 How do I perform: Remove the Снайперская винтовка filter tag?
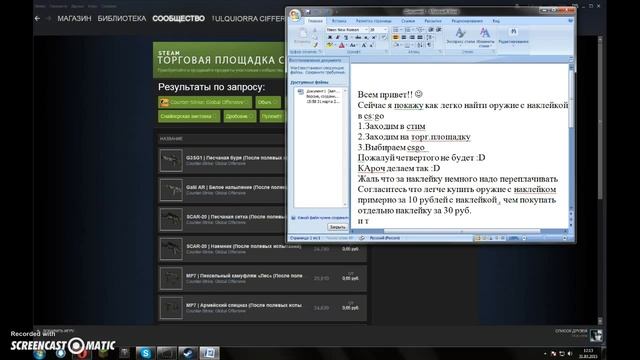[x=215, y=116]
